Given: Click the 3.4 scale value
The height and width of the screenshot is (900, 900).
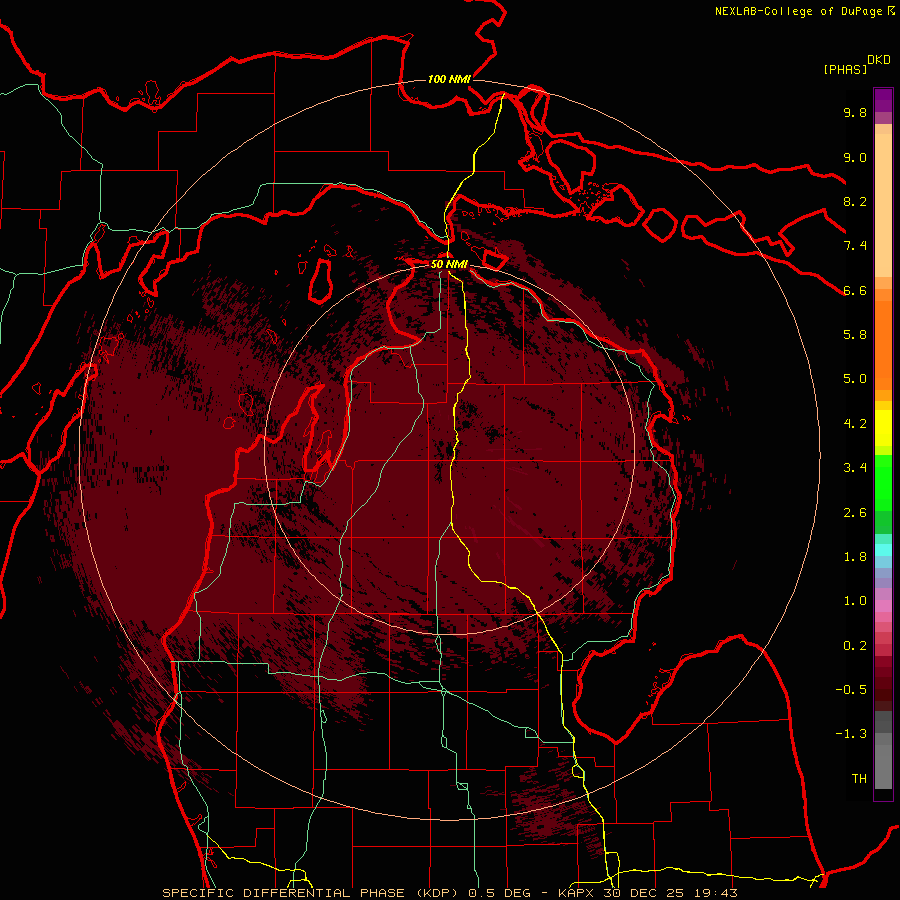Looking at the screenshot, I should [x=855, y=468].
